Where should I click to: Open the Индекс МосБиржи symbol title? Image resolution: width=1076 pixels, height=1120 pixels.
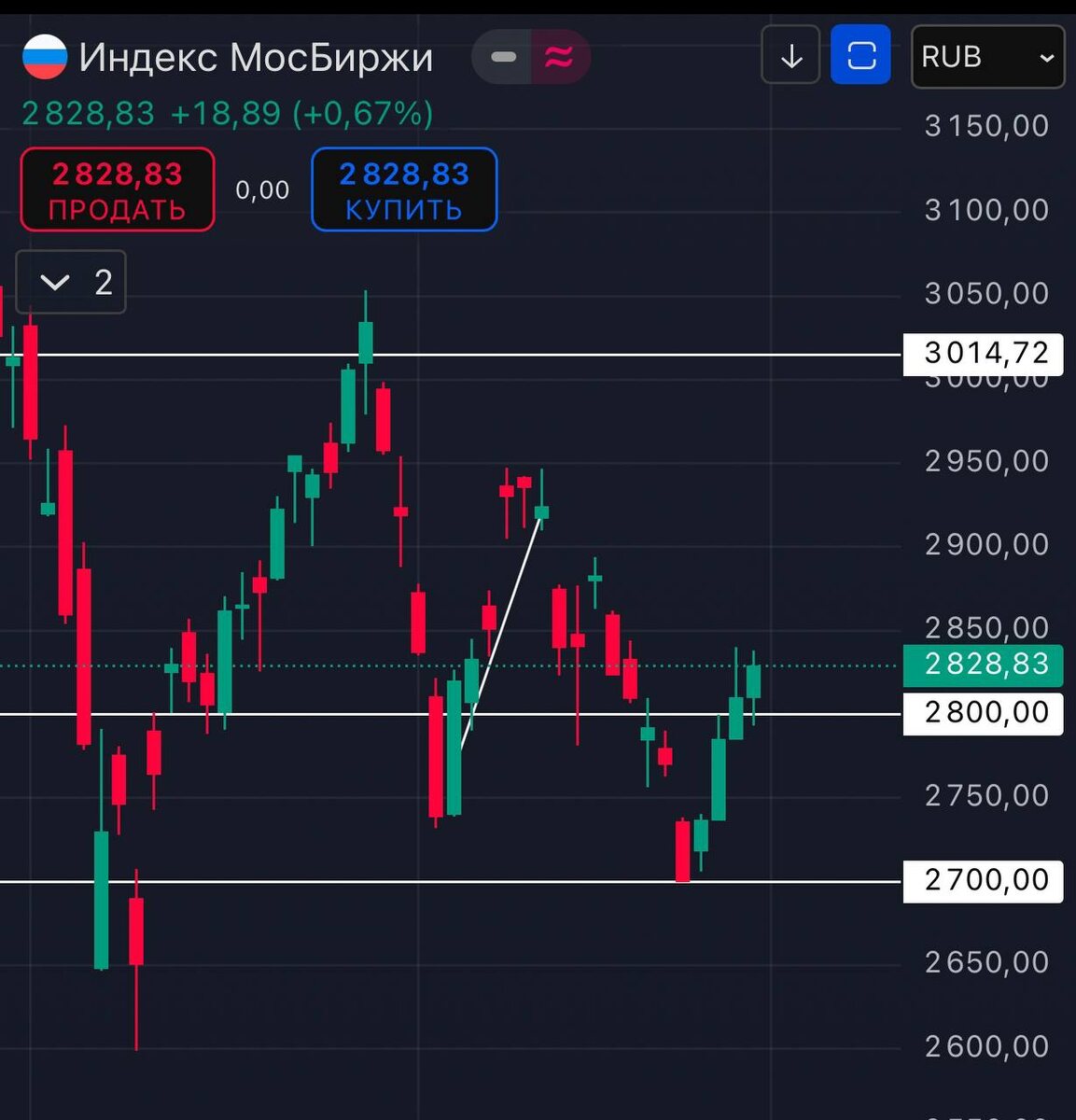(256, 58)
